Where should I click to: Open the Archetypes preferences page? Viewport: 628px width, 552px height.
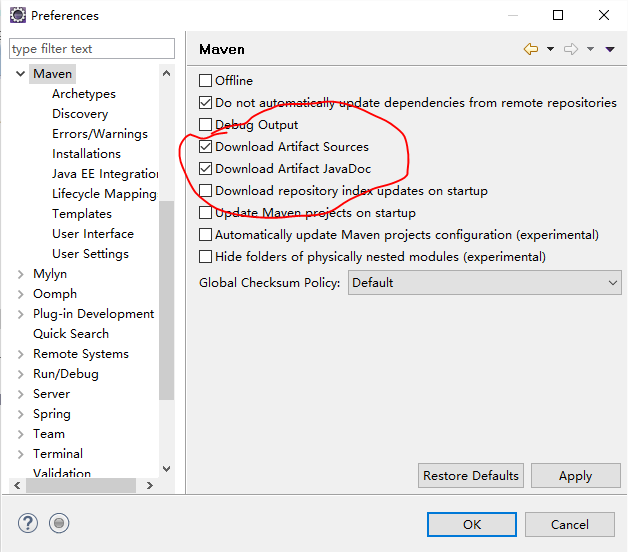pyautogui.click(x=84, y=94)
